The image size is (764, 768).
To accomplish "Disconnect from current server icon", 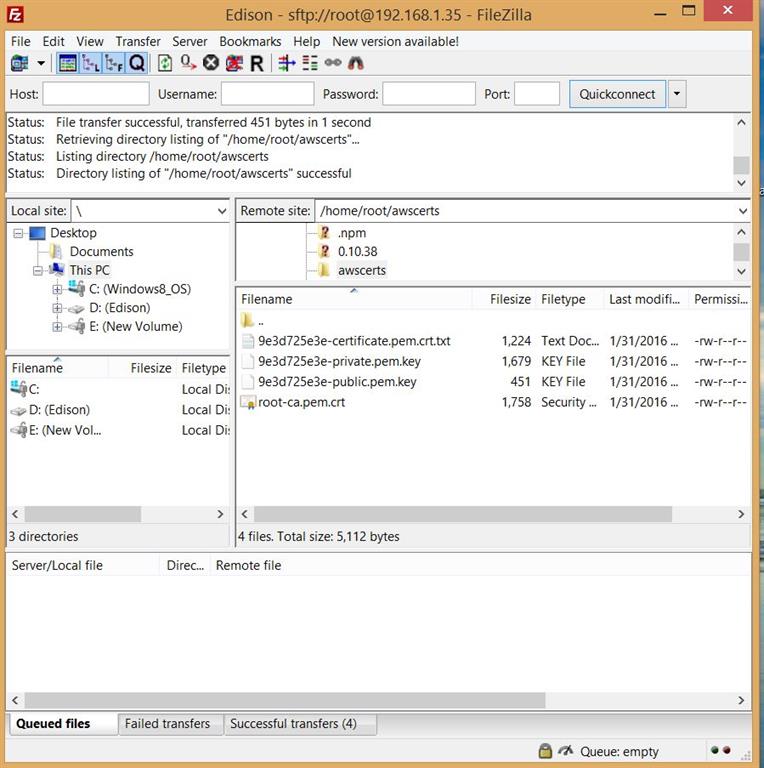I will (x=234, y=63).
